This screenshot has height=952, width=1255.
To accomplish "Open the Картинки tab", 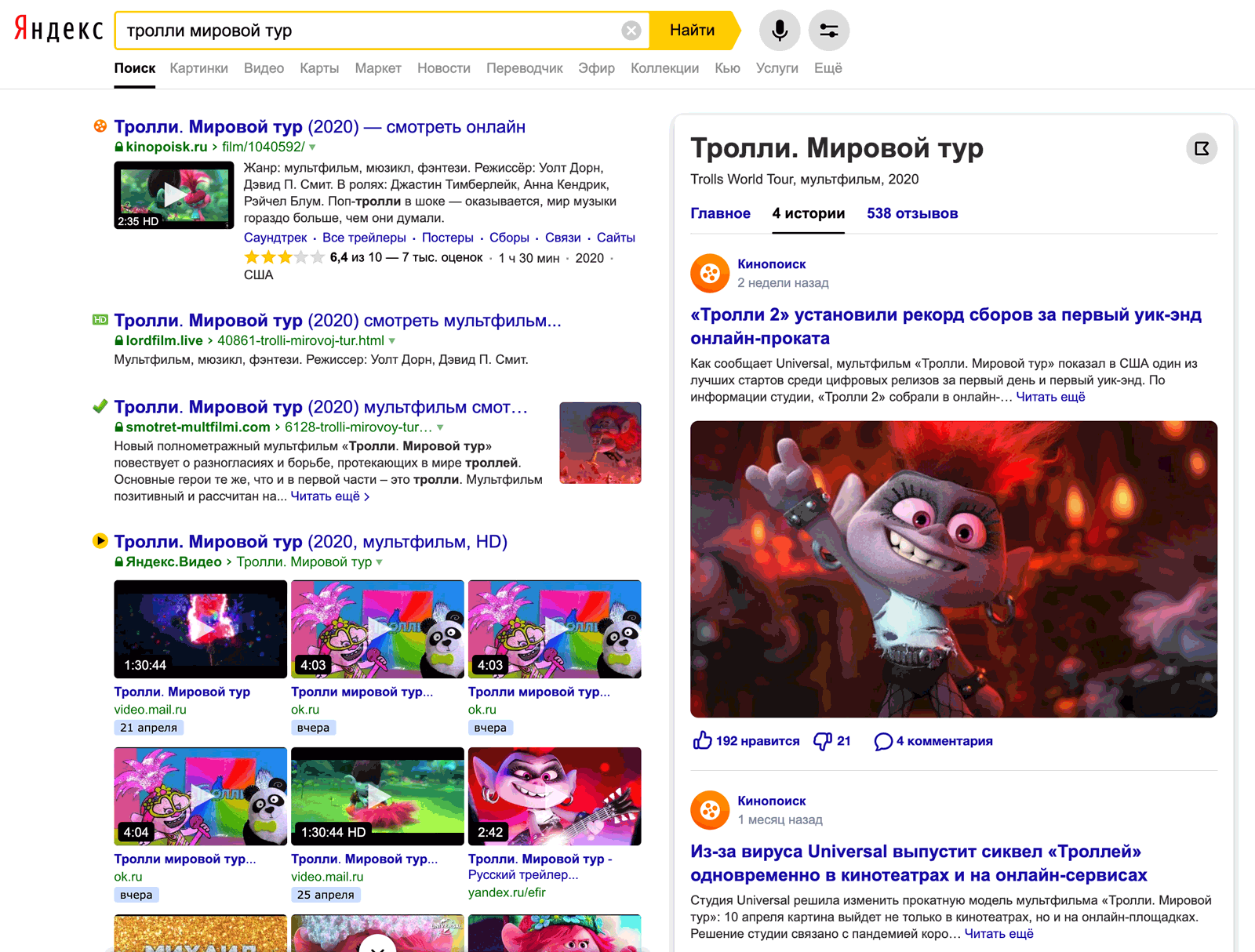I will (x=199, y=68).
